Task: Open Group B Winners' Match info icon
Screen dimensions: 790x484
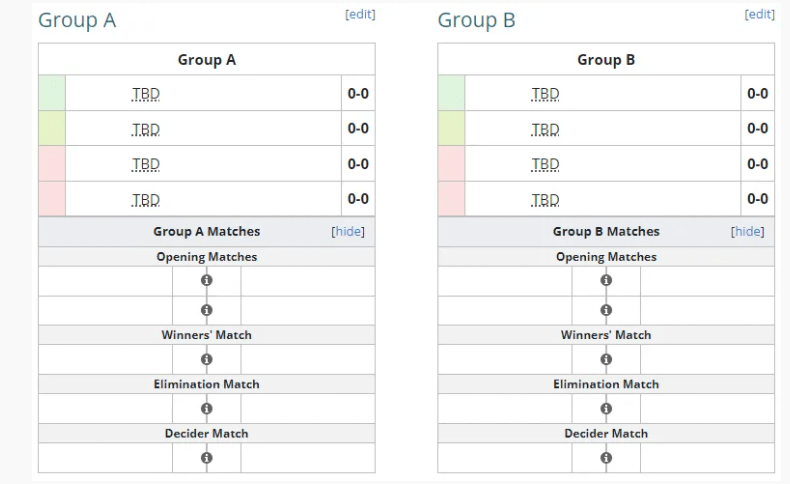Action: (606, 359)
